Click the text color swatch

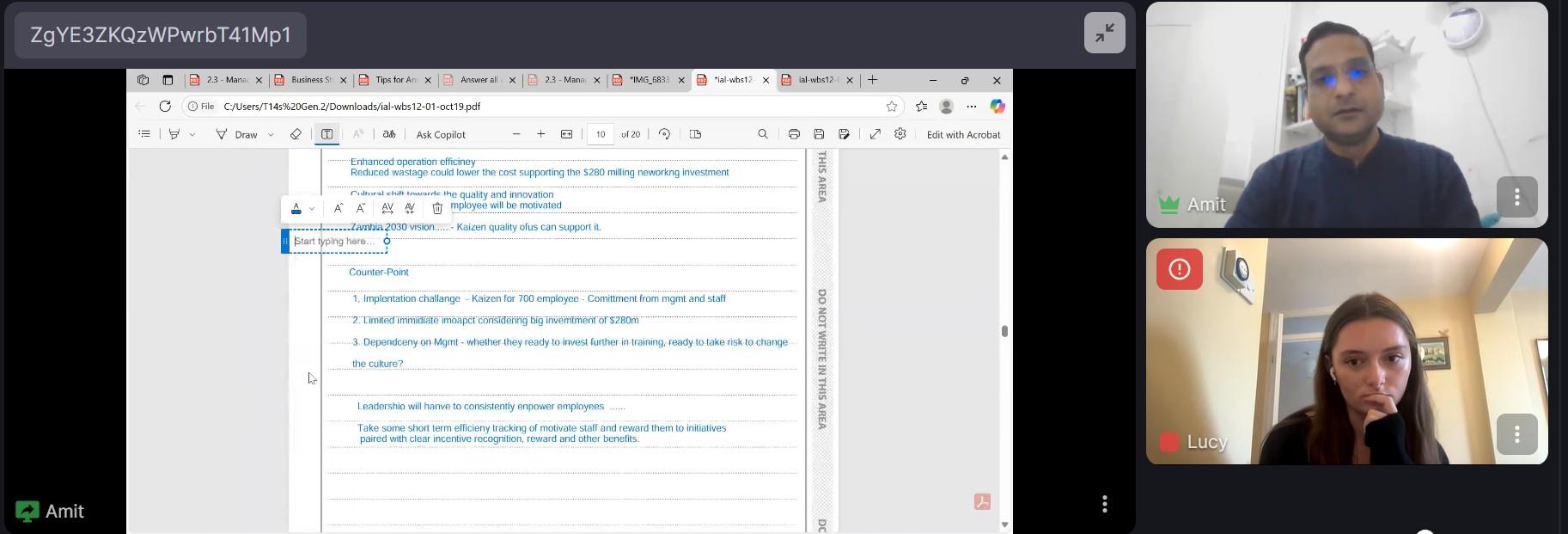[296, 209]
